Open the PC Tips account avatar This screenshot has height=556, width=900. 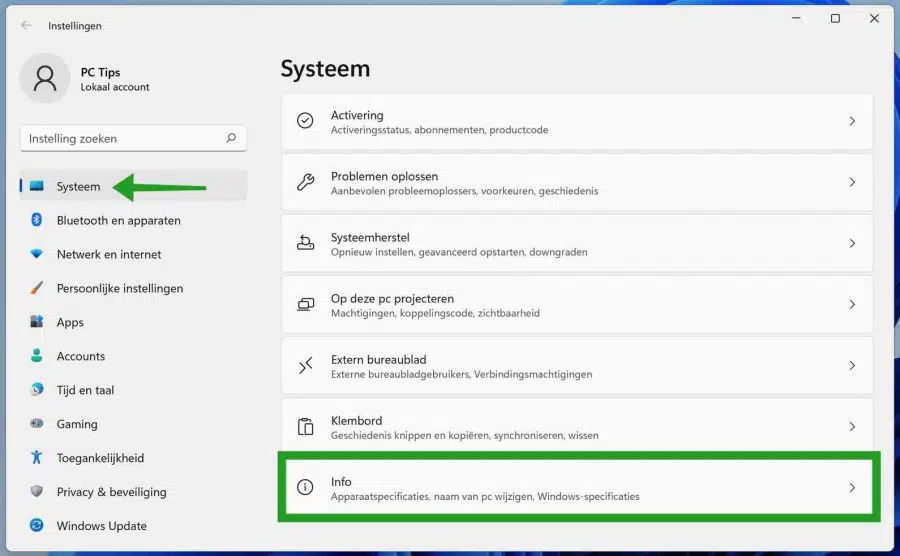(45, 78)
